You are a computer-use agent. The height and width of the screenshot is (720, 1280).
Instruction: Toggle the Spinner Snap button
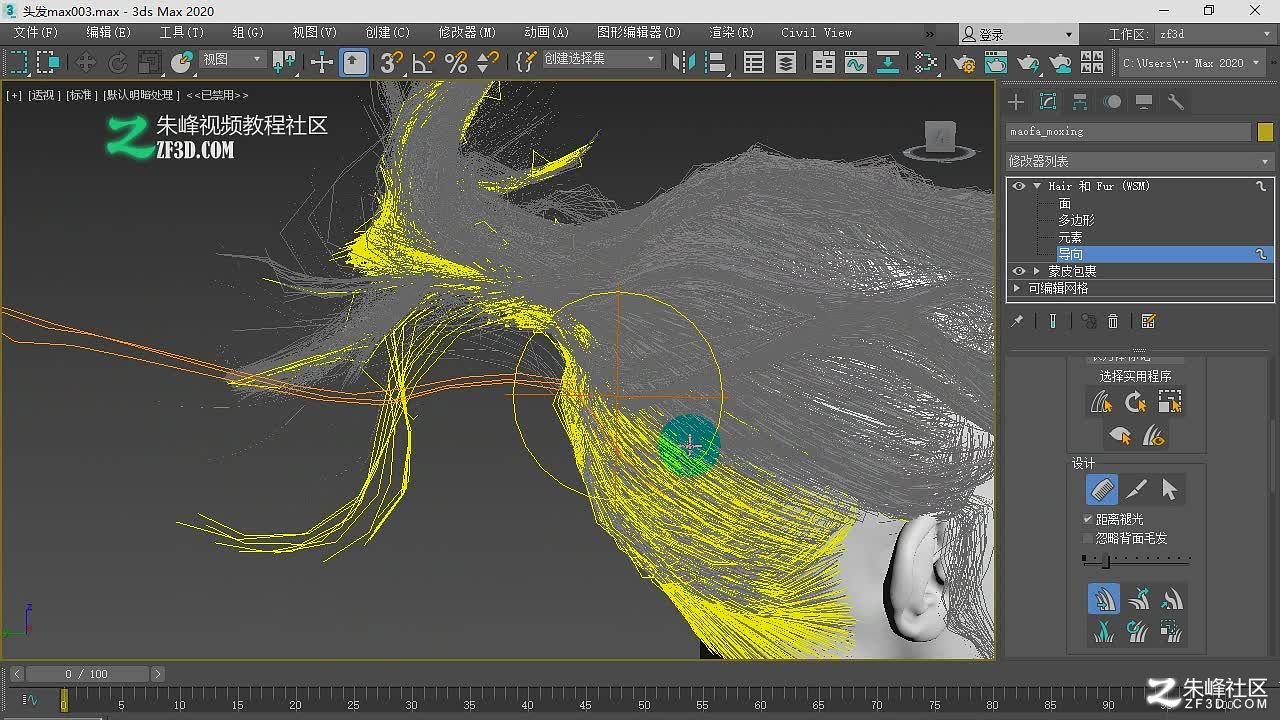tap(488, 63)
